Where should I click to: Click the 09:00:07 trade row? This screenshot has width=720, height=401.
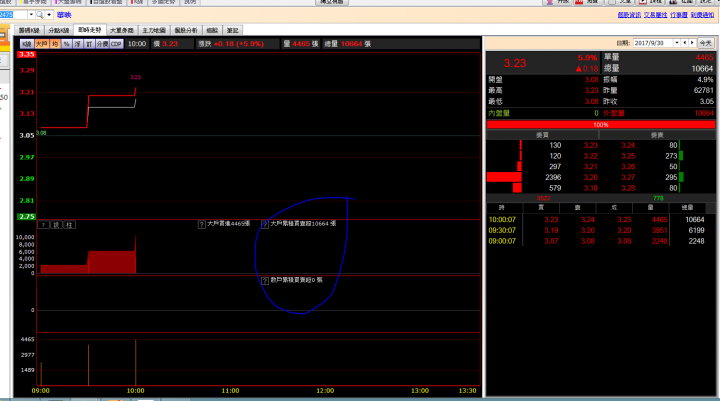(x=601, y=241)
